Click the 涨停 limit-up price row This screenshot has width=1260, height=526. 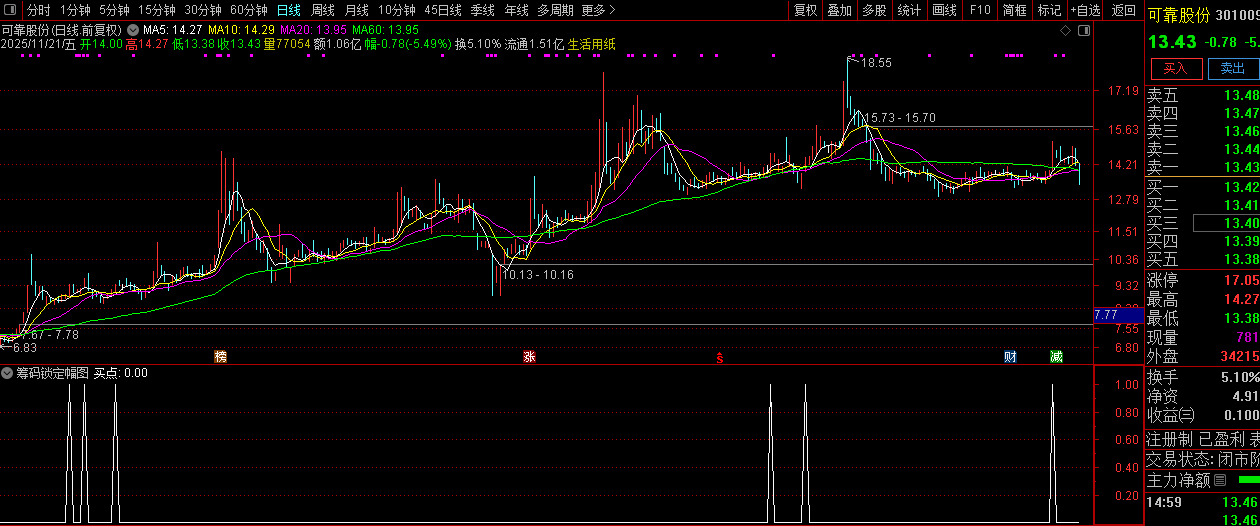[1202, 280]
